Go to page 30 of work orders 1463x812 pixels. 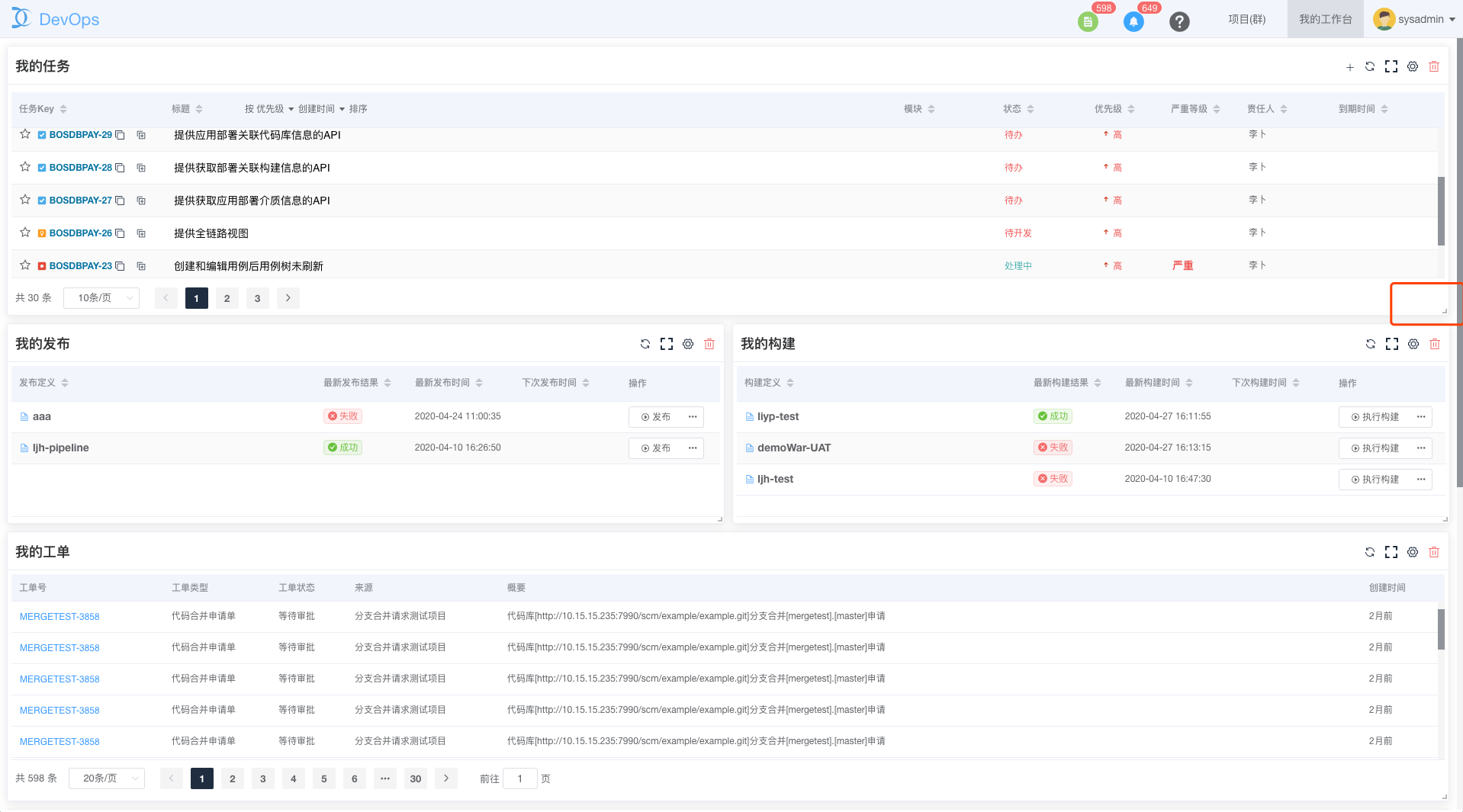point(416,778)
